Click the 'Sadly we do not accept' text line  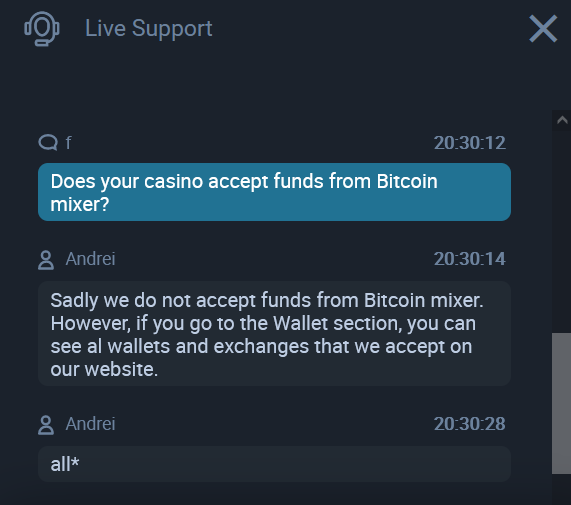coord(267,301)
